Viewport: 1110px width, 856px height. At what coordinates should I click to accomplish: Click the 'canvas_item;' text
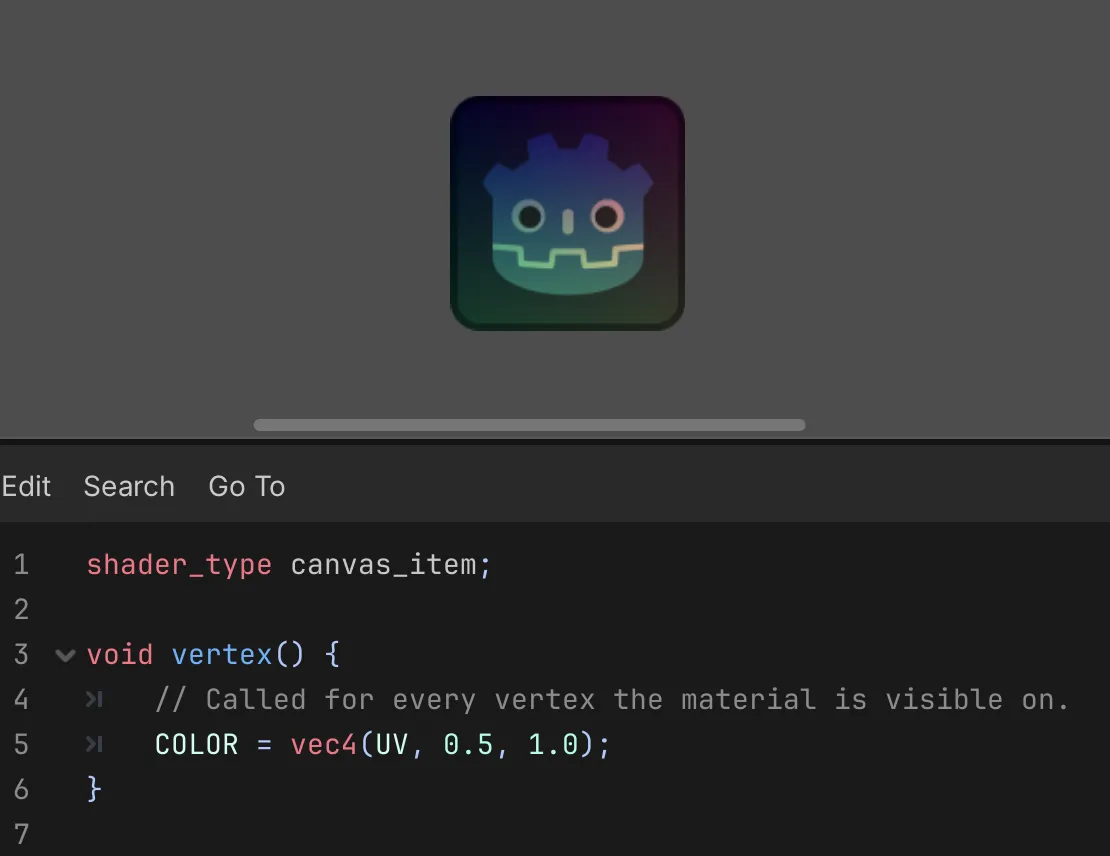click(391, 565)
